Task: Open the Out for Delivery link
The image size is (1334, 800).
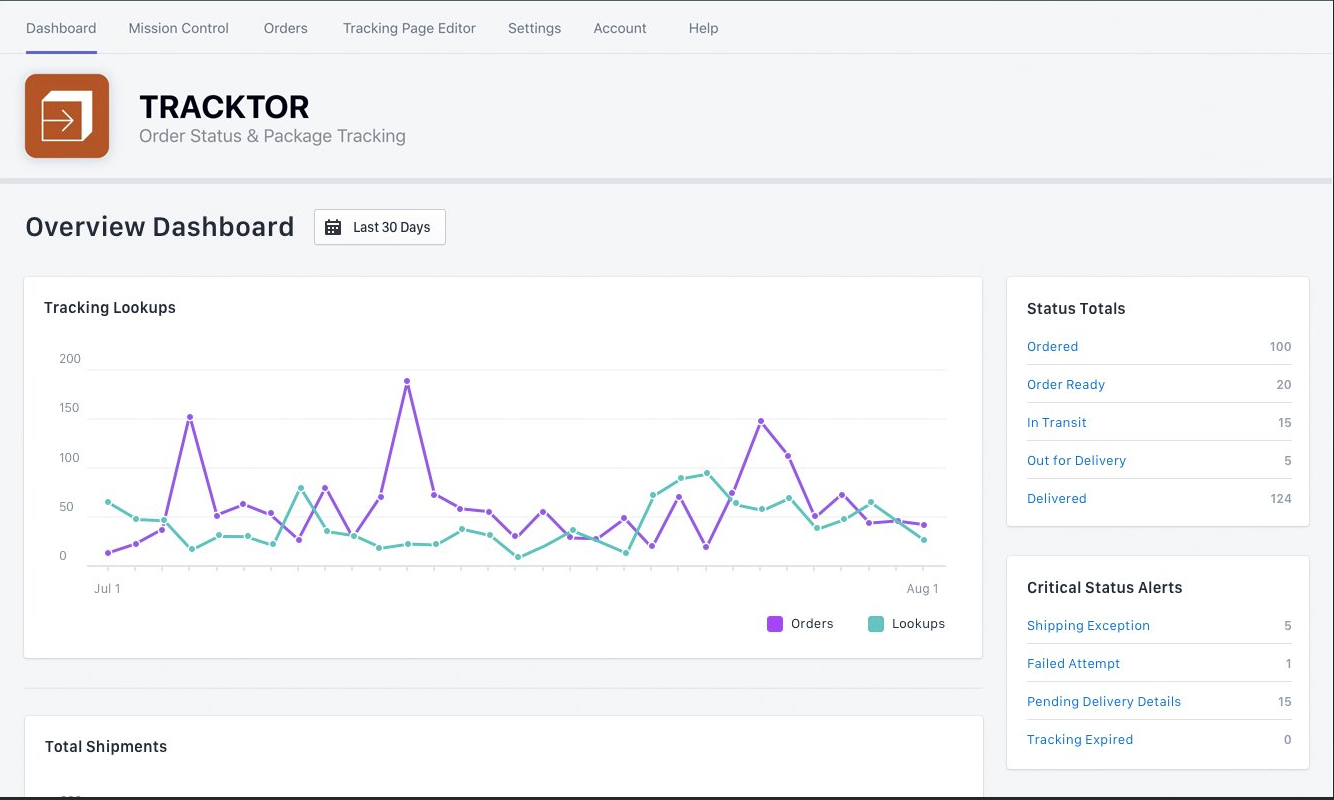Action: coord(1076,461)
